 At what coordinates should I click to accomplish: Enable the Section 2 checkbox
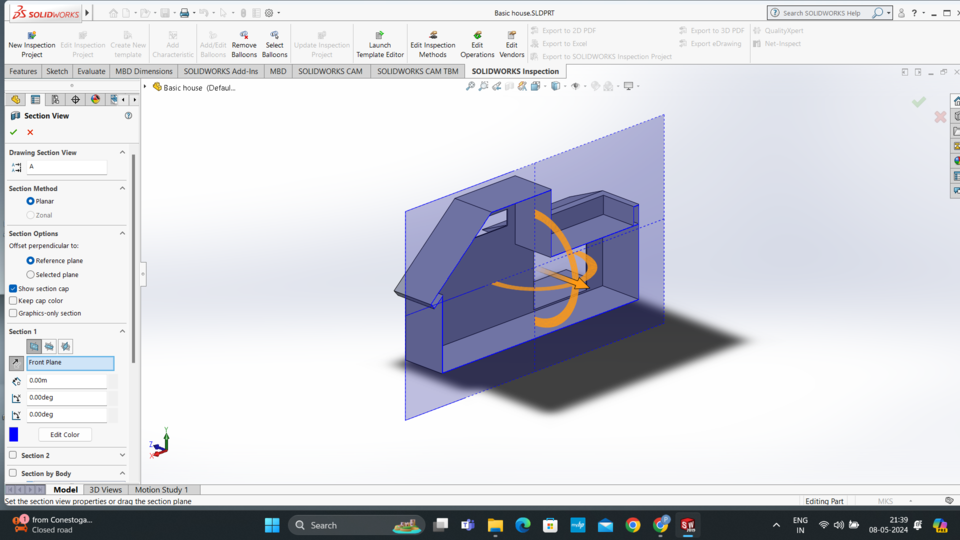click(x=13, y=455)
